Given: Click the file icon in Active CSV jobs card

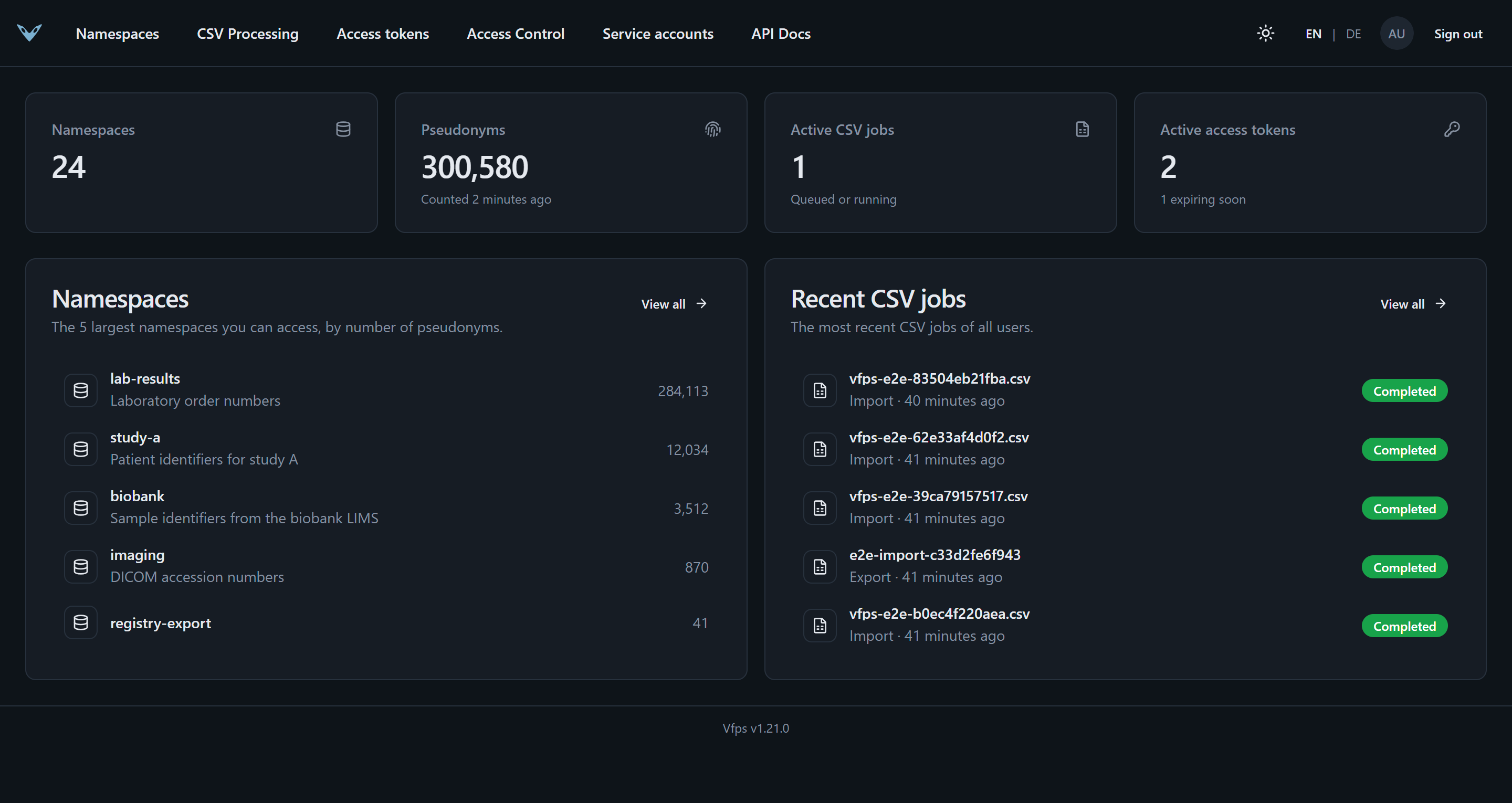Looking at the screenshot, I should [x=1083, y=129].
